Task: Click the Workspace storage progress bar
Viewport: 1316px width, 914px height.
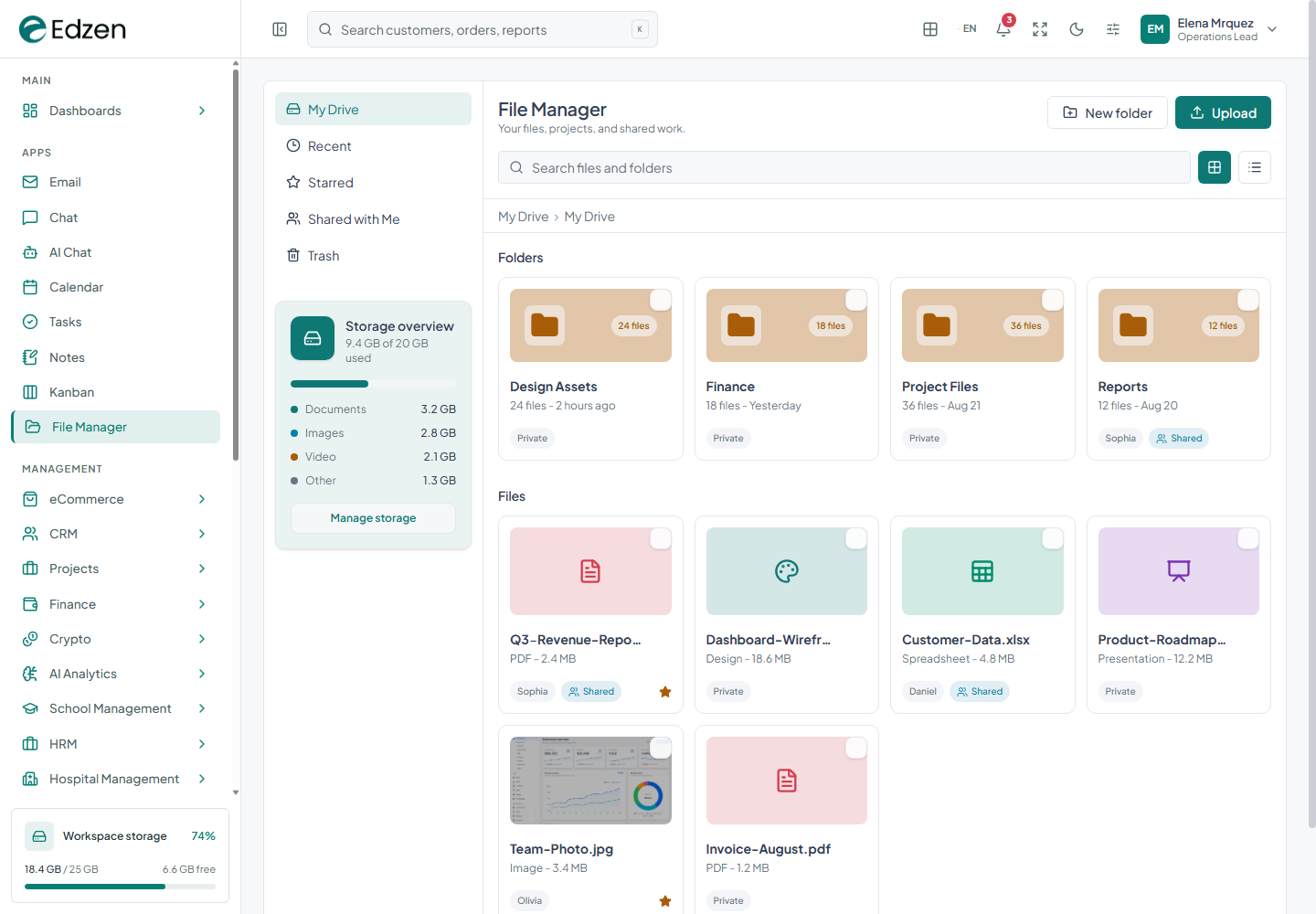Action: (x=120, y=887)
